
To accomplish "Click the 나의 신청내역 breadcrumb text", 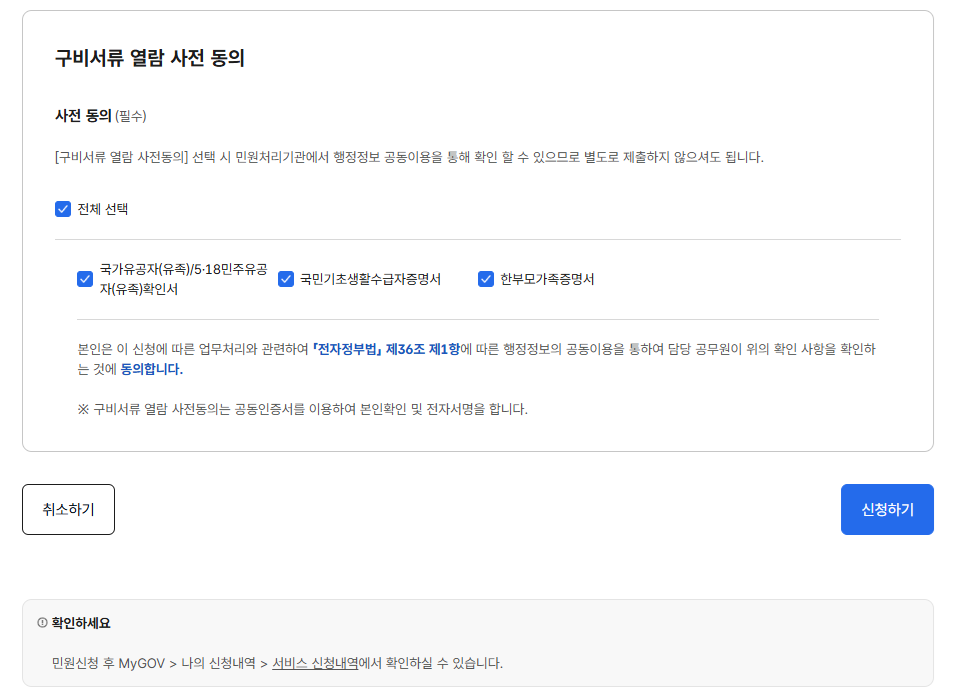I will [x=217, y=662].
